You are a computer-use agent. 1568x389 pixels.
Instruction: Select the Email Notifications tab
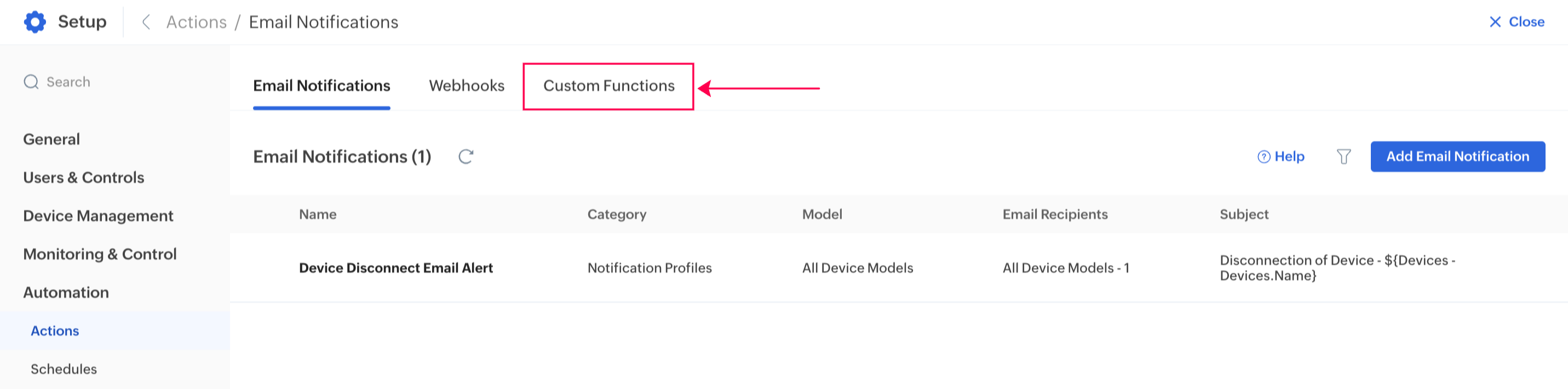[x=321, y=86]
